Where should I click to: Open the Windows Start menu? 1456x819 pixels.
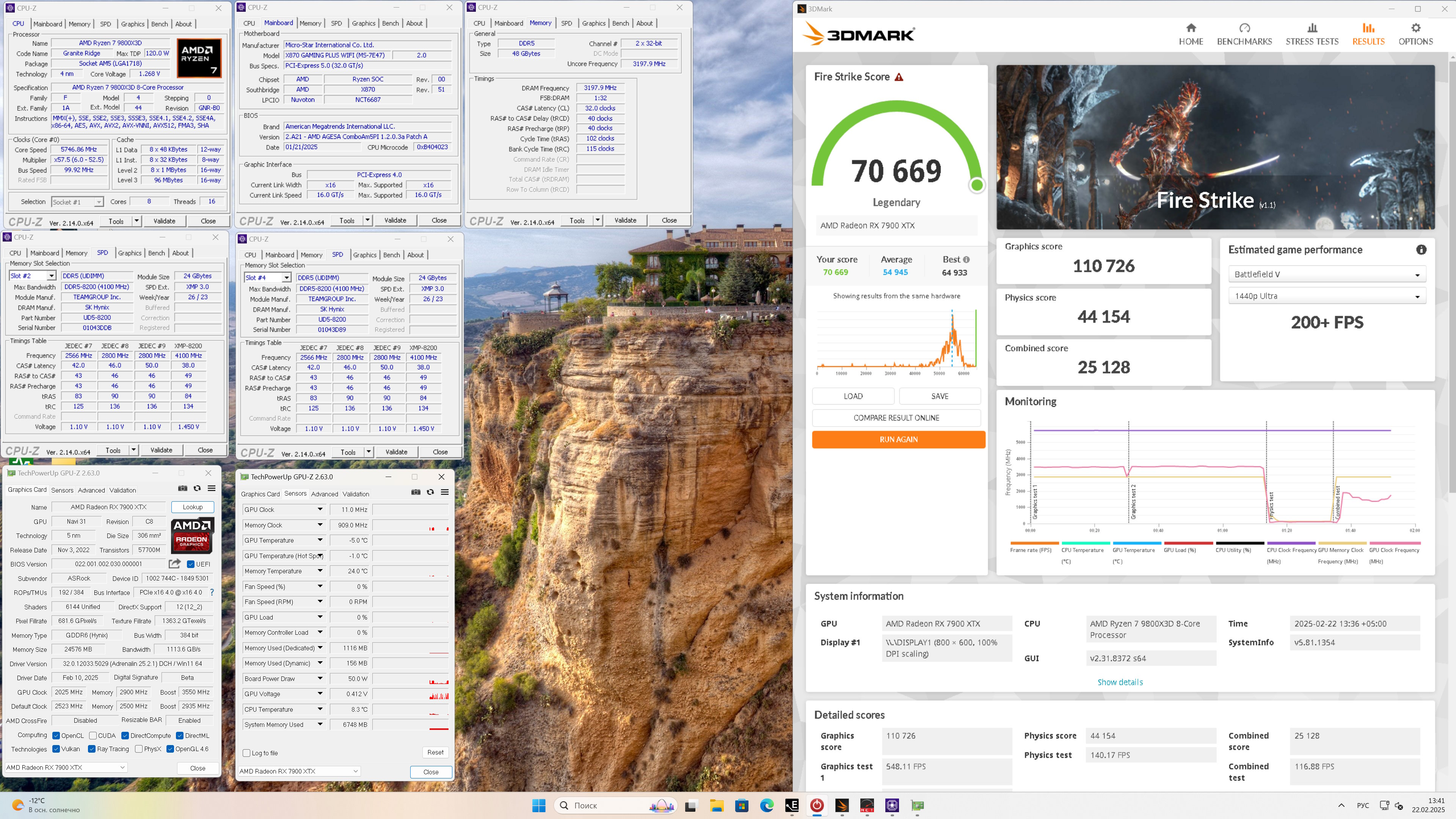(539, 805)
